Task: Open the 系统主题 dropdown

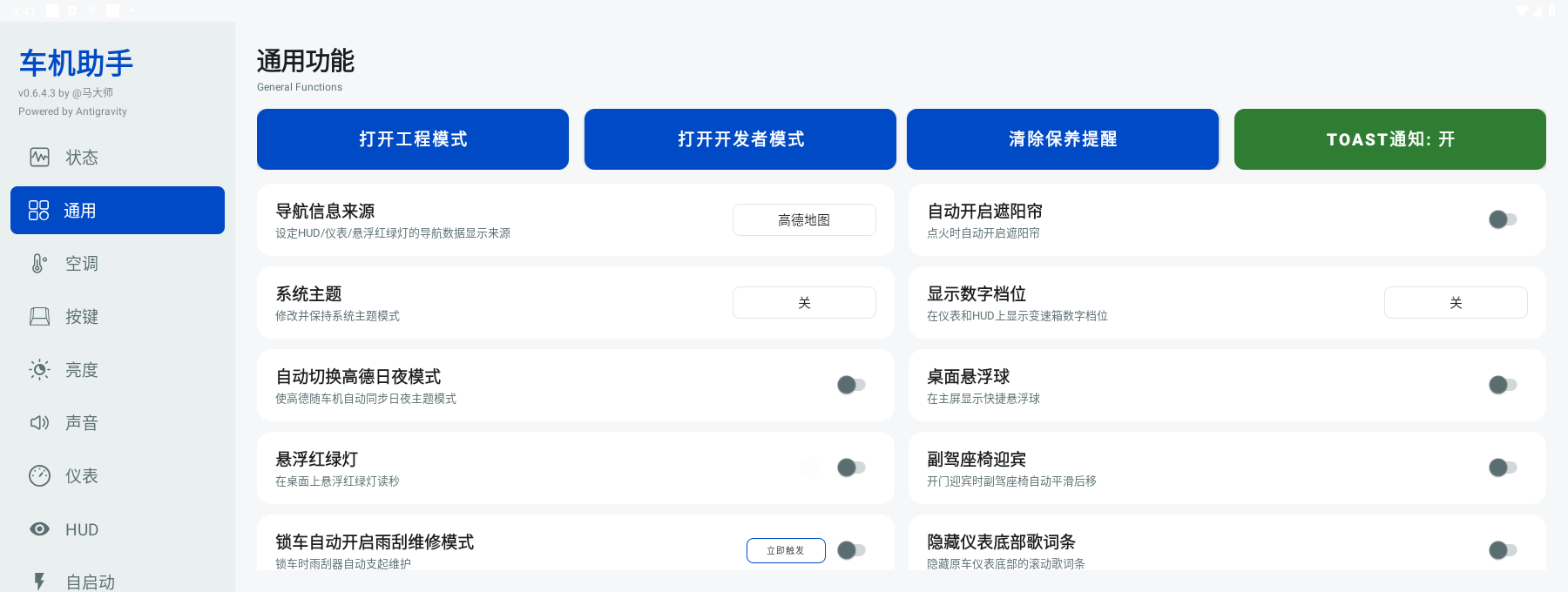Action: click(804, 303)
